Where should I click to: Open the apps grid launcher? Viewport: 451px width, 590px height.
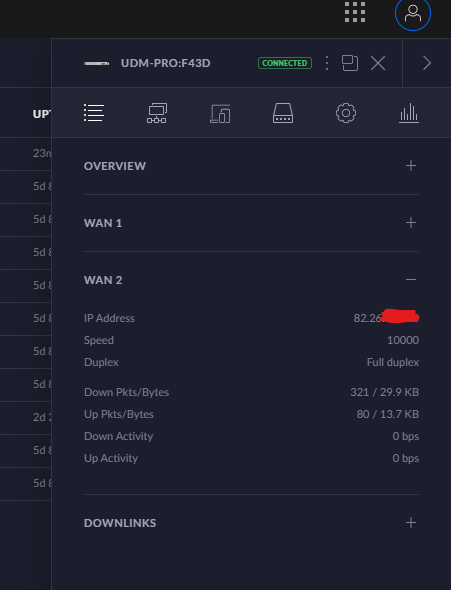[x=355, y=12]
